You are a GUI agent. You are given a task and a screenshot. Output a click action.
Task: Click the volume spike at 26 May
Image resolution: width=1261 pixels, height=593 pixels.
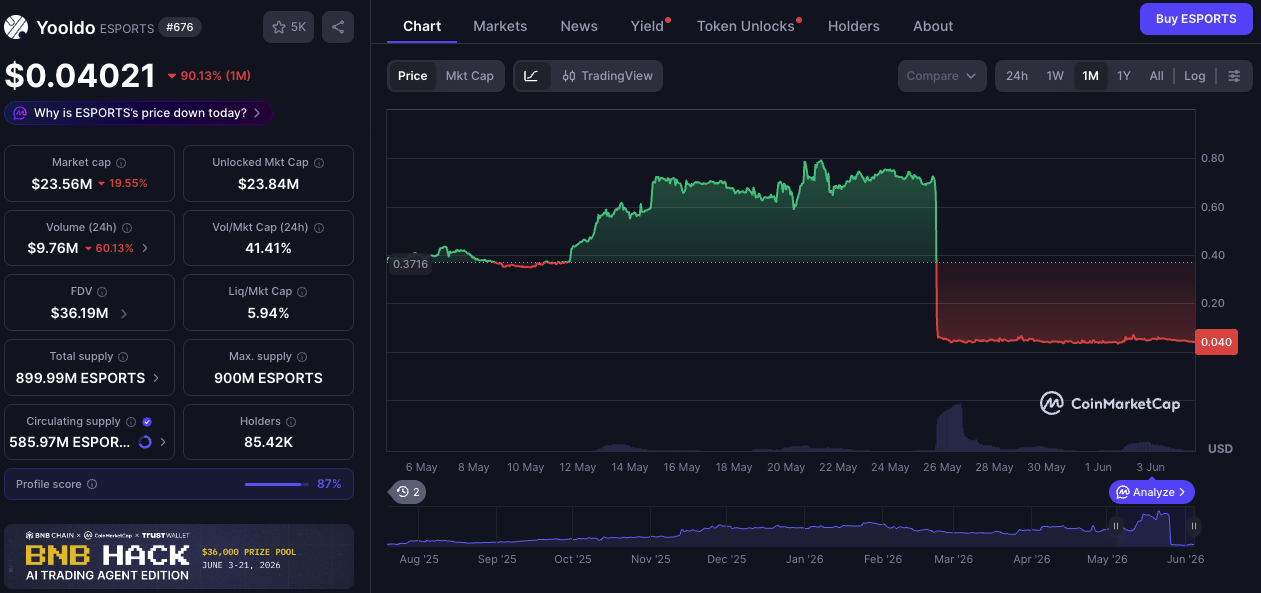coord(950,428)
